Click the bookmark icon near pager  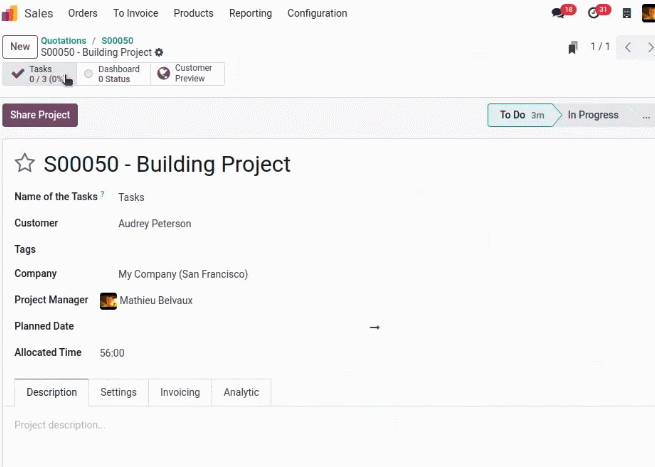pos(573,47)
